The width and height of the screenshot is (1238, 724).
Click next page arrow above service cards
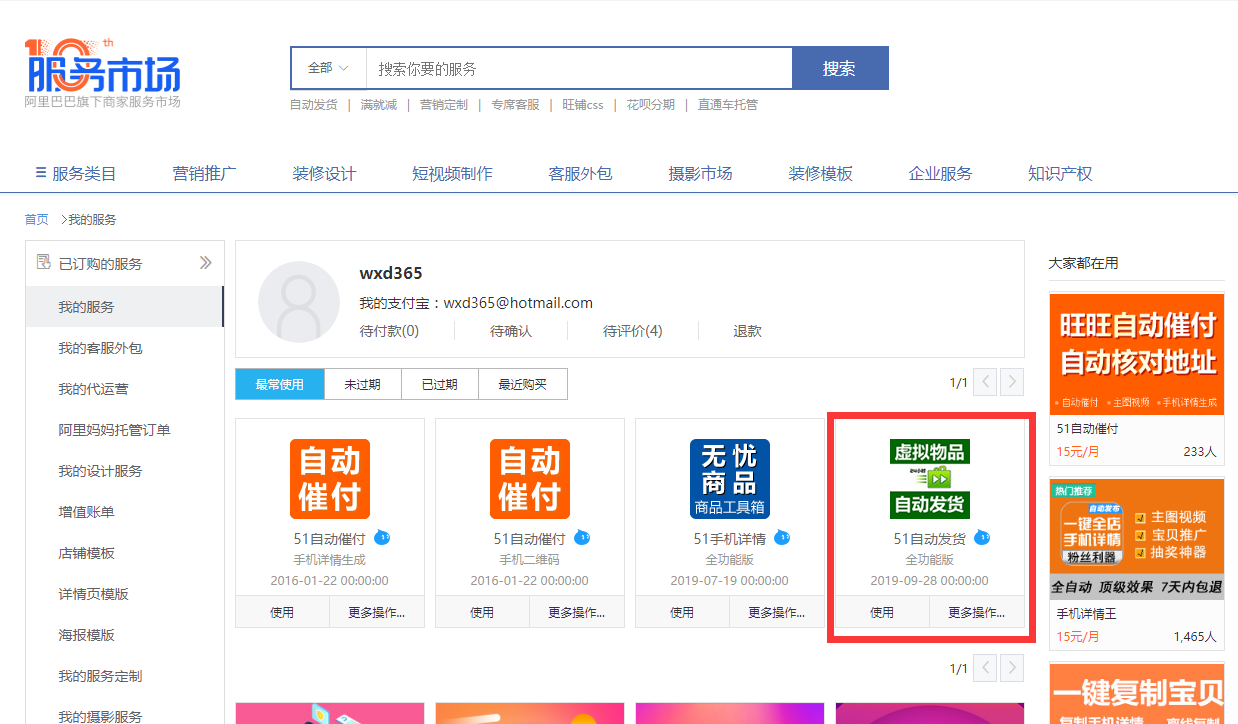coord(1013,382)
